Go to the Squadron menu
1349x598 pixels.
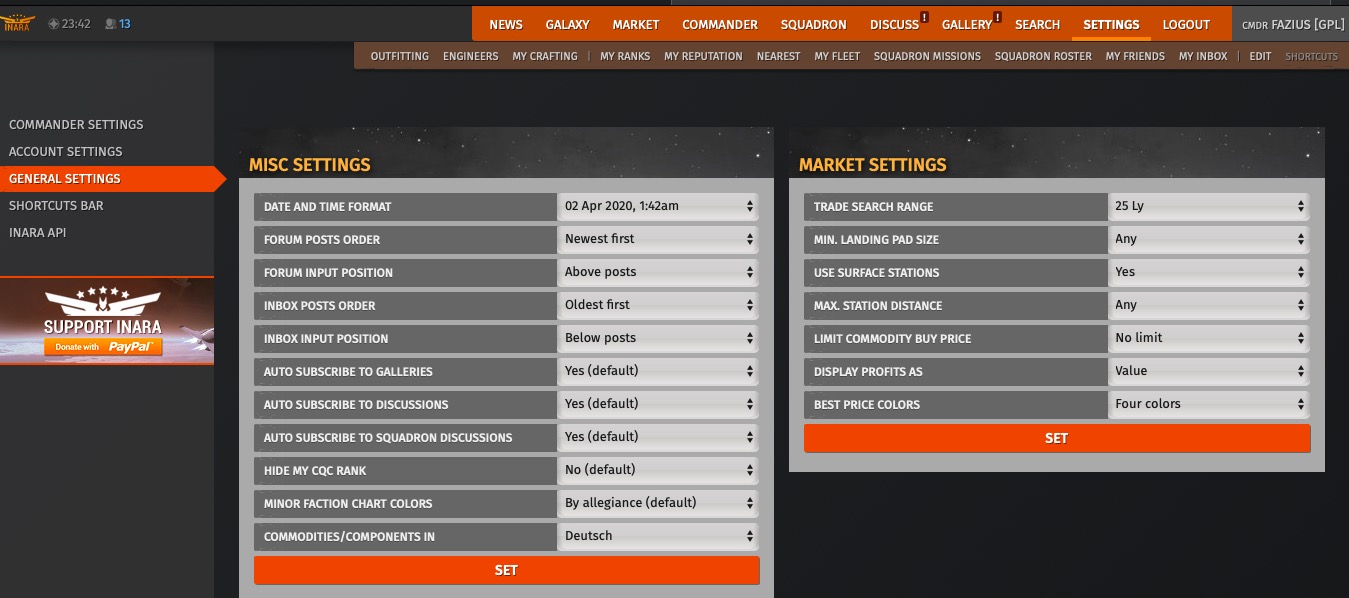[813, 25]
